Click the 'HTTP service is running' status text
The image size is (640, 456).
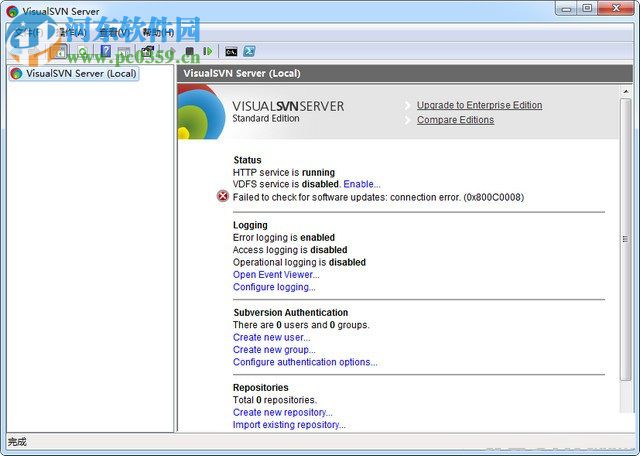click(284, 172)
